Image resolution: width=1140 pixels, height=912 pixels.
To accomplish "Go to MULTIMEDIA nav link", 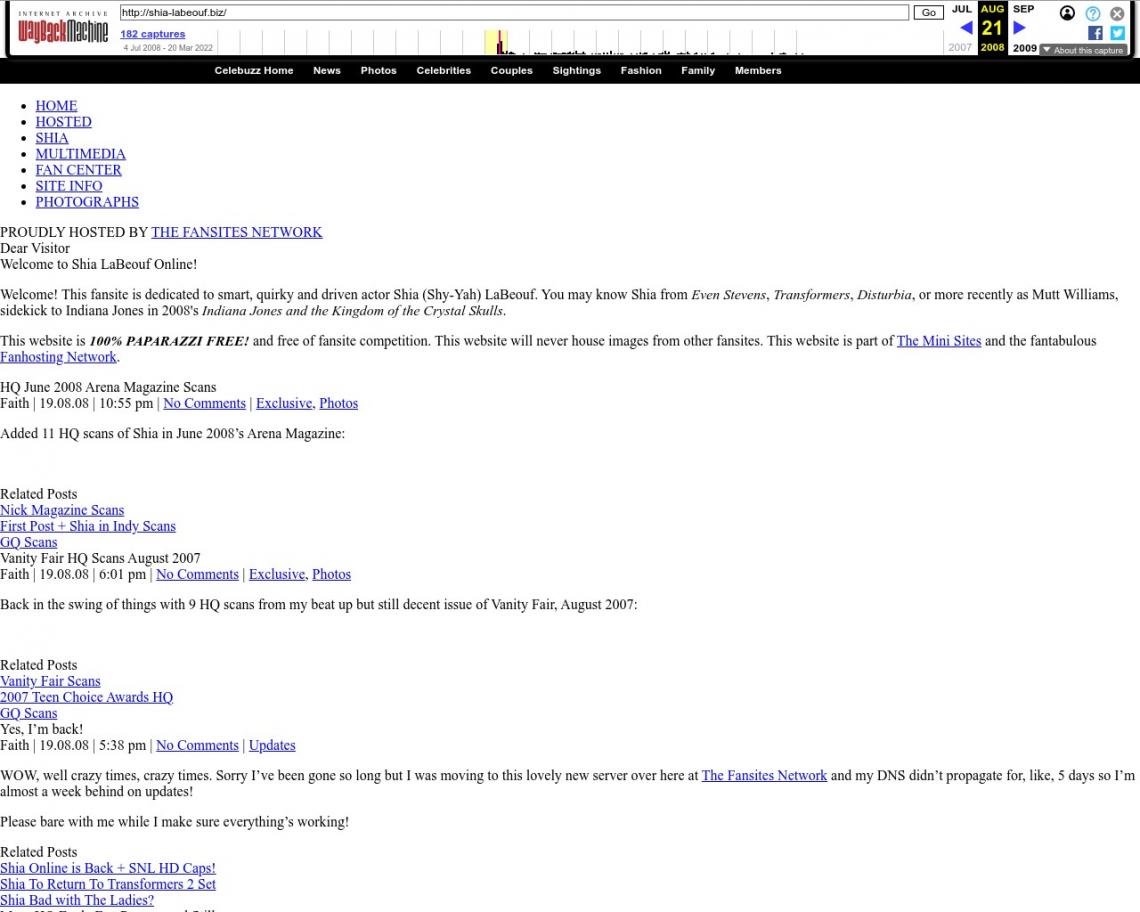I will pos(80,154).
